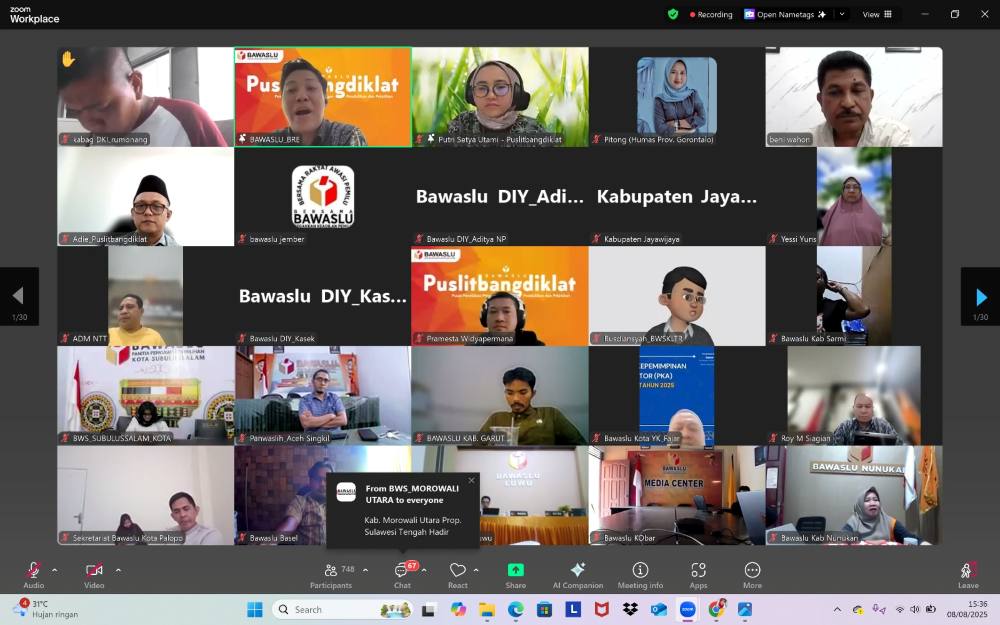Open the Windows Start menu
Viewport: 1000px width, 625px height.
point(254,610)
